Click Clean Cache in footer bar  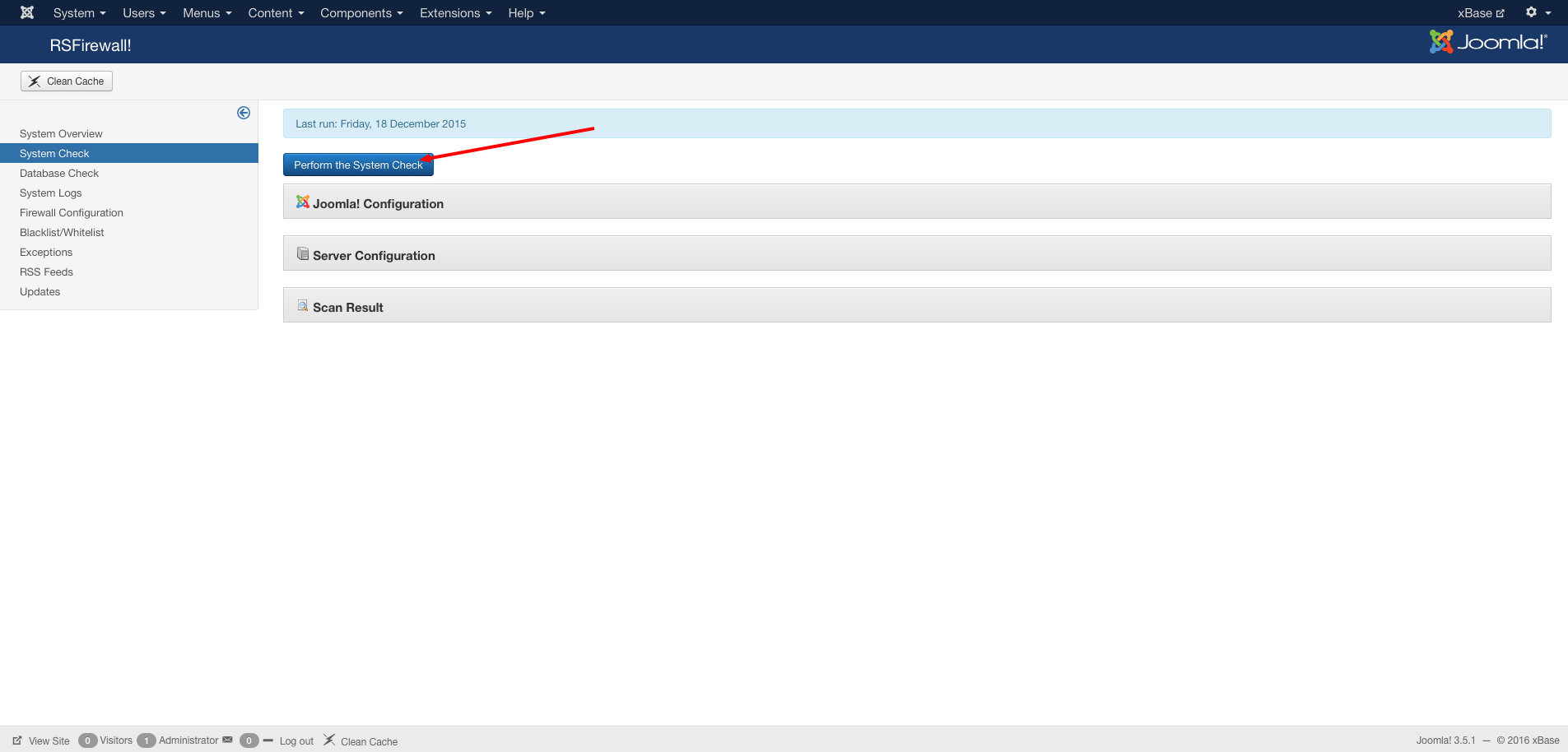point(361,740)
